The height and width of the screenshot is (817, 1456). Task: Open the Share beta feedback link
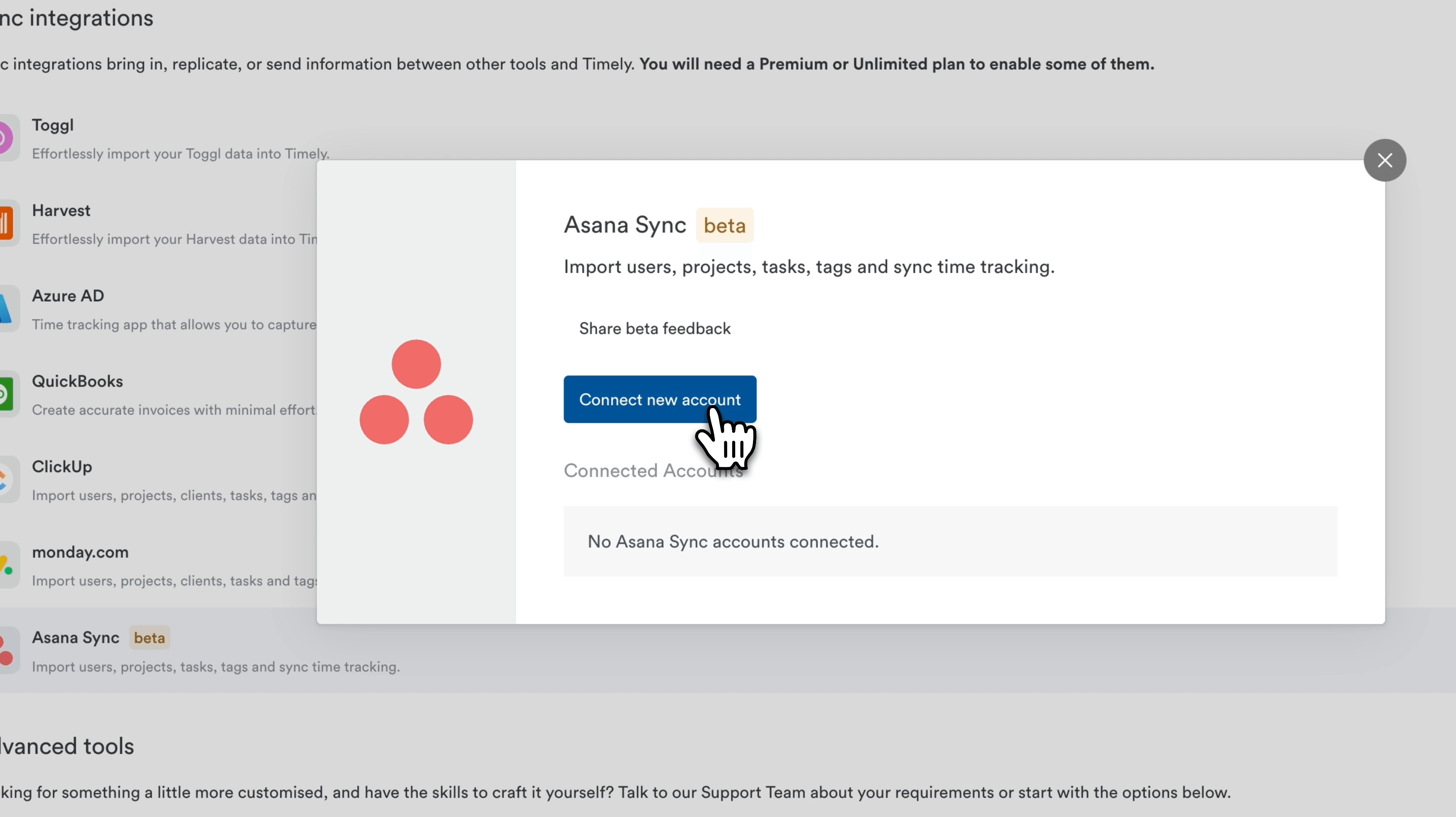654,329
